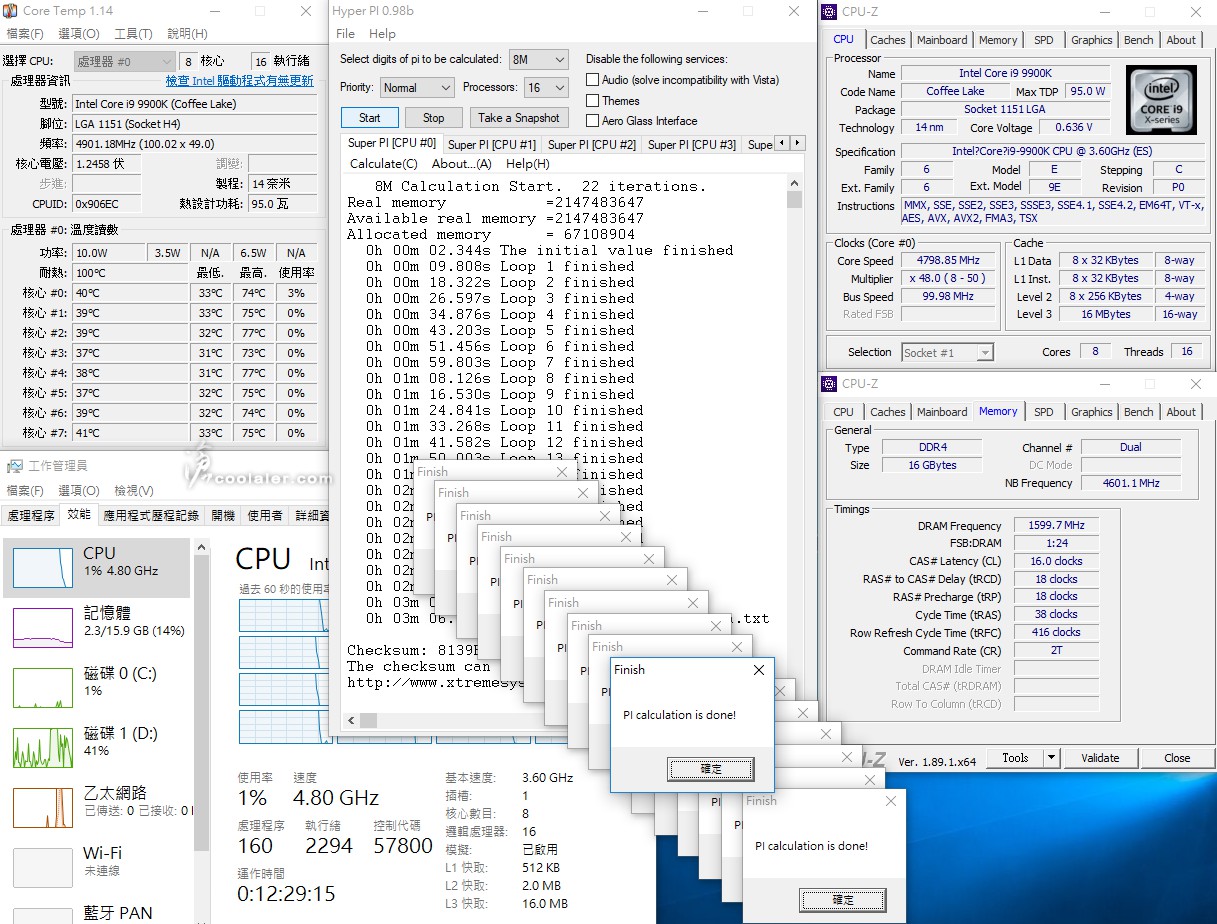Open the CPU-Z Socket #1 selection dropdown

pos(947,352)
